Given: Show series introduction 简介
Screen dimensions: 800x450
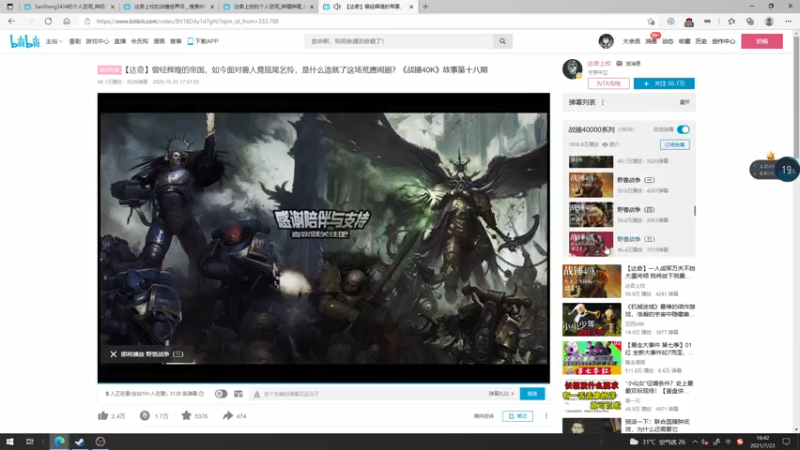Looking at the screenshot, I should [611, 145].
